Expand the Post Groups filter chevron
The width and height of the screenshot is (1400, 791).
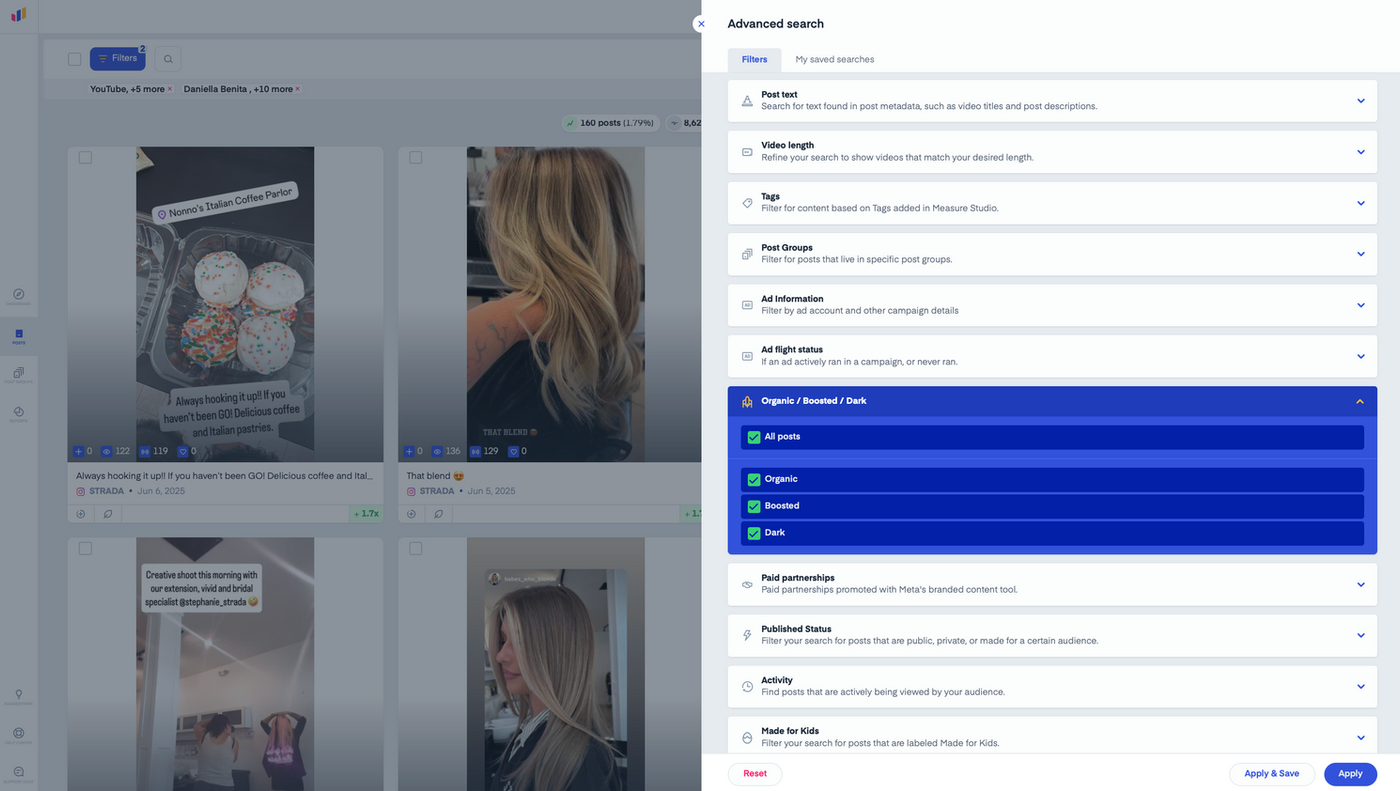click(1360, 254)
